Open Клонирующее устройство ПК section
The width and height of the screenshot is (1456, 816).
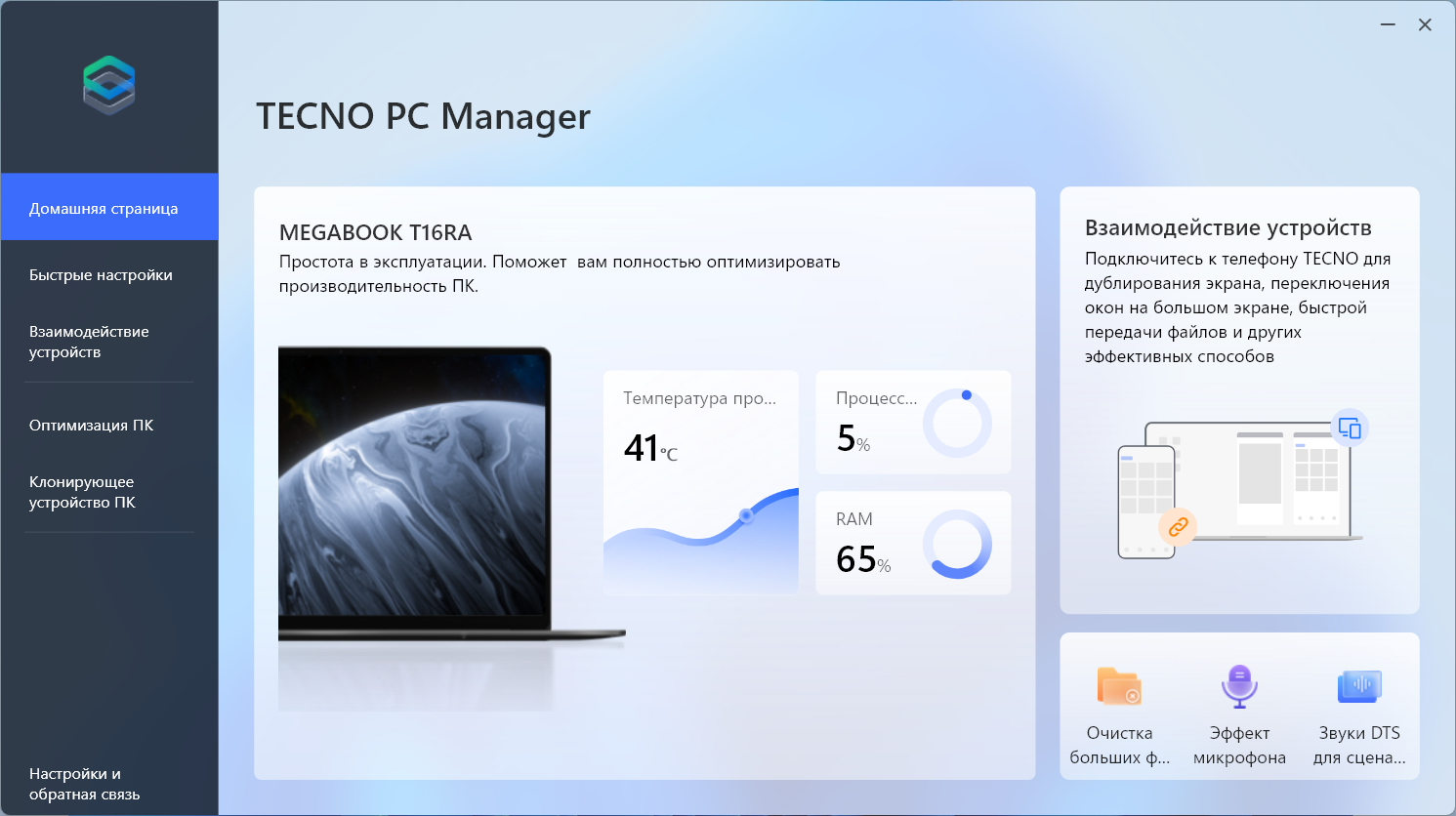click(x=109, y=492)
